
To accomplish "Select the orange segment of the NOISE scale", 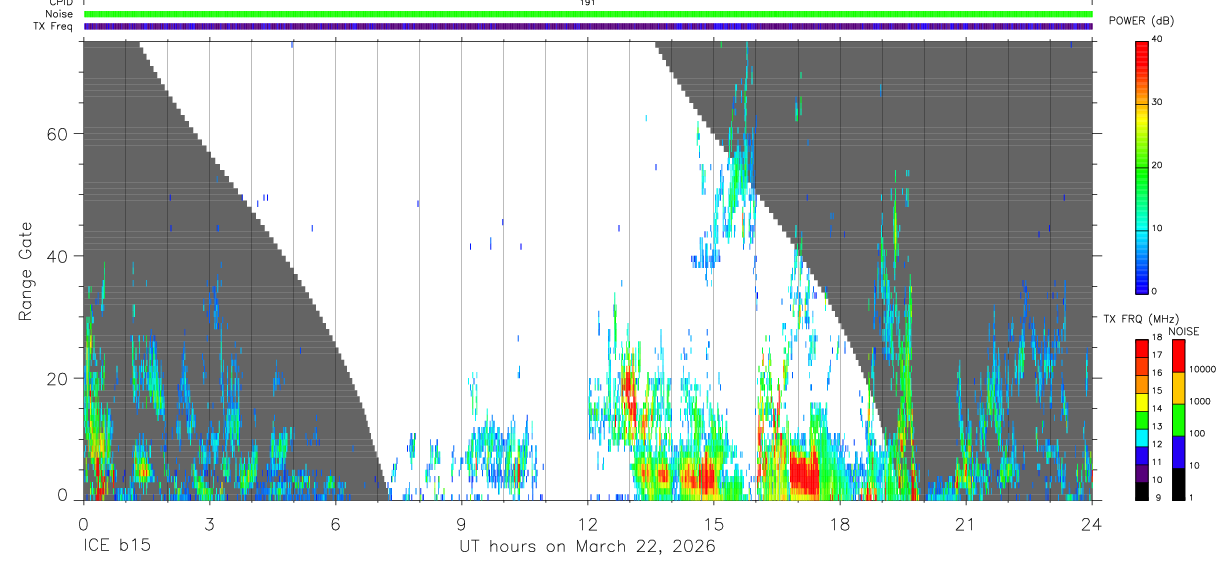I will tap(1179, 388).
